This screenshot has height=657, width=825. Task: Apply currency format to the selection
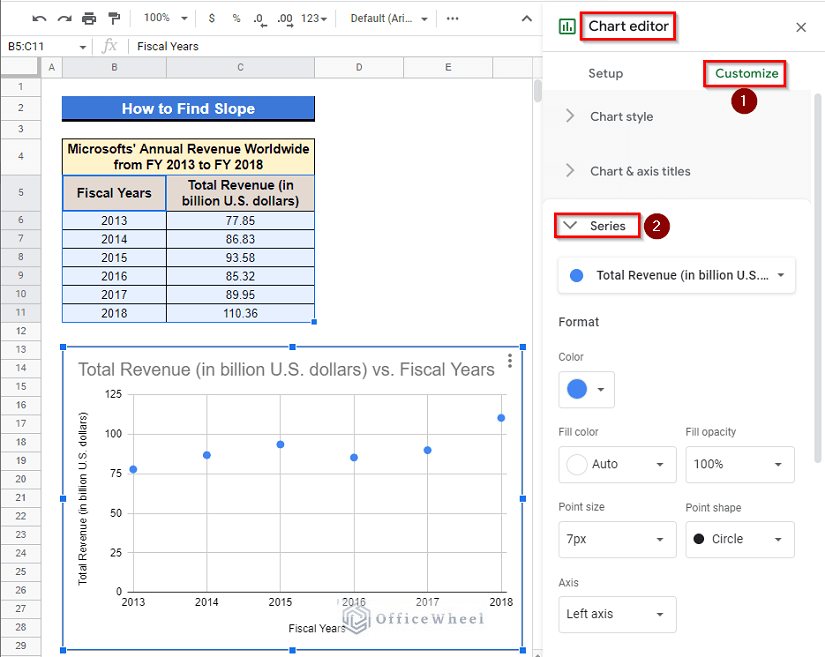(x=211, y=18)
